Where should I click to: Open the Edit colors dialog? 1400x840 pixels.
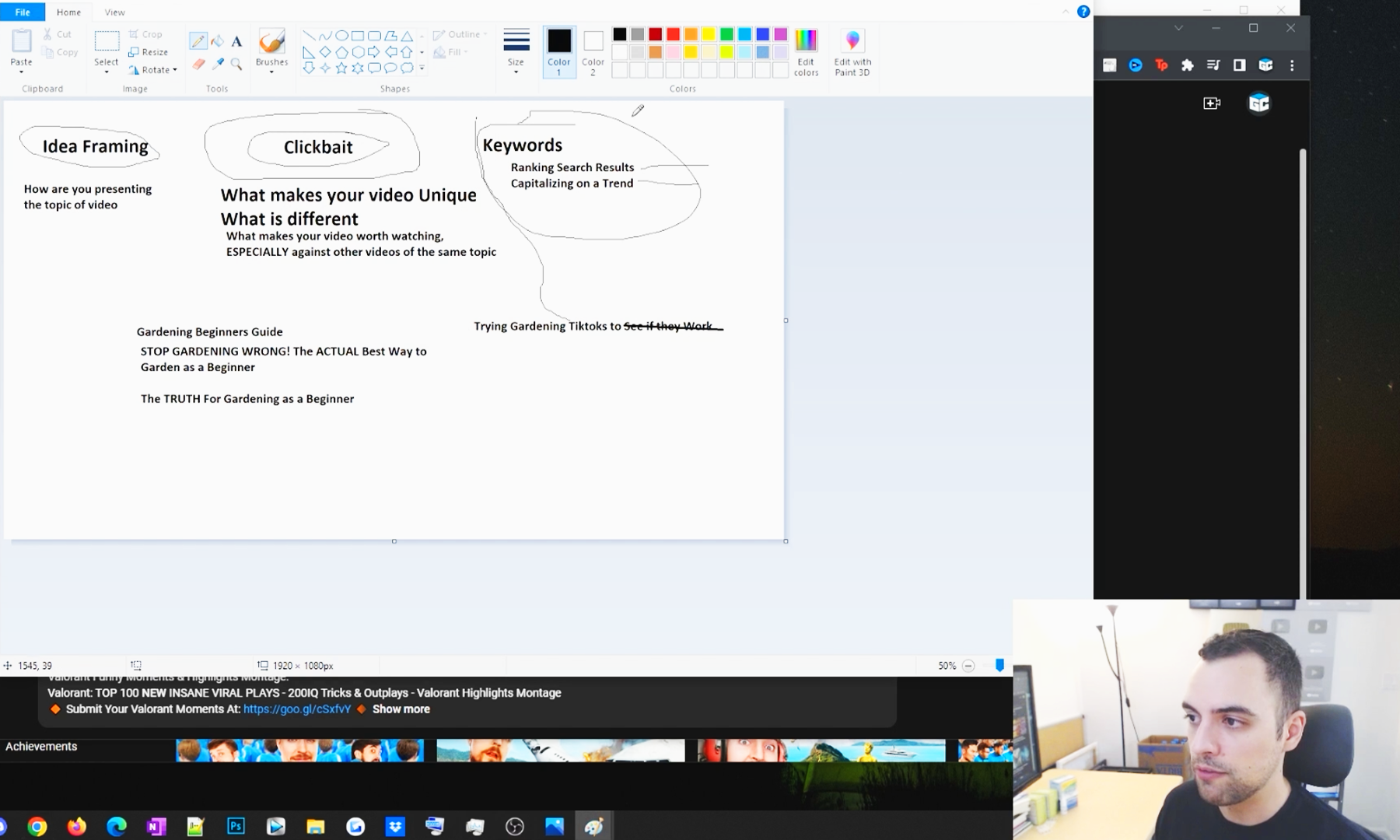[x=806, y=52]
